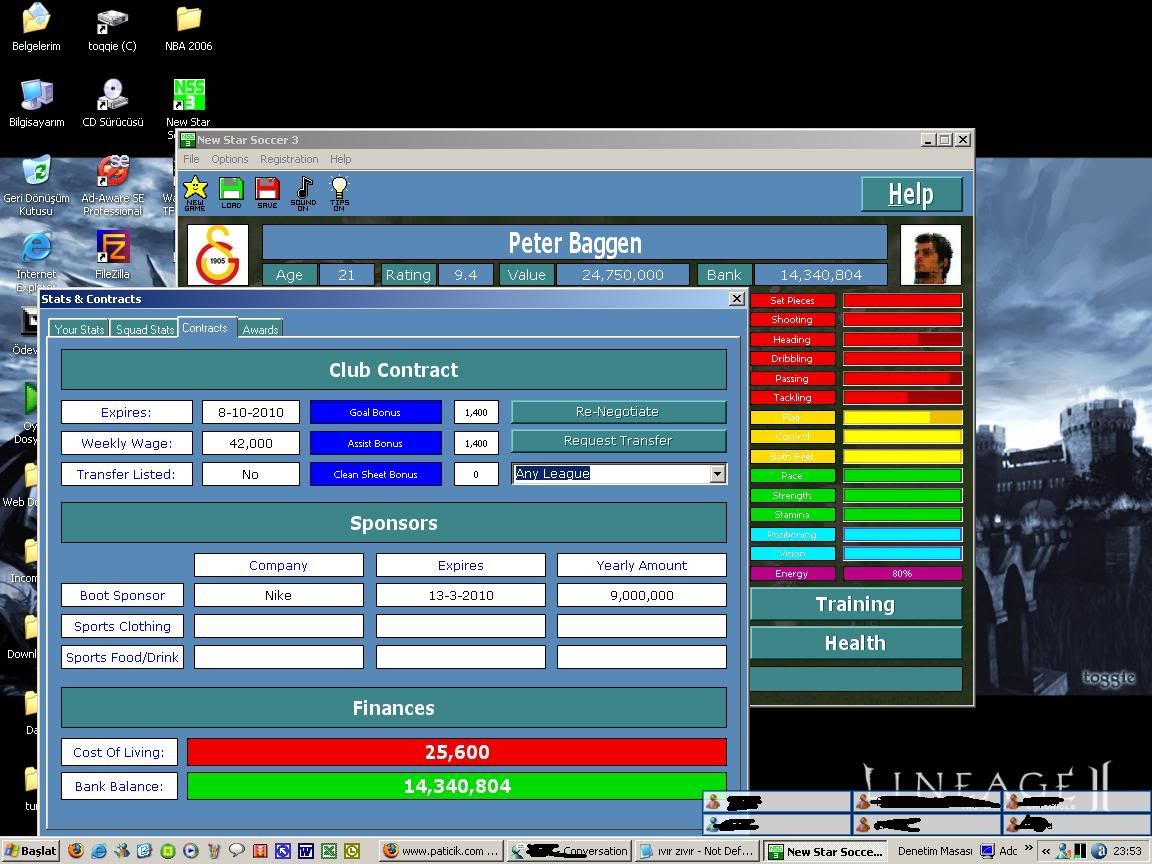Click the Request Transfer button

pos(618,441)
